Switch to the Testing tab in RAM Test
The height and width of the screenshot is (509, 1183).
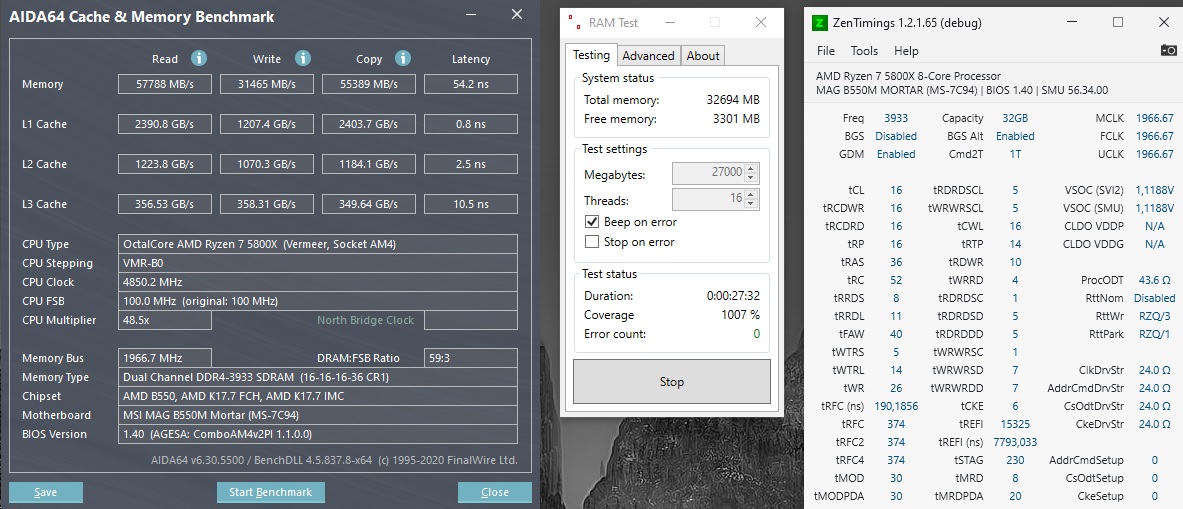(x=591, y=55)
